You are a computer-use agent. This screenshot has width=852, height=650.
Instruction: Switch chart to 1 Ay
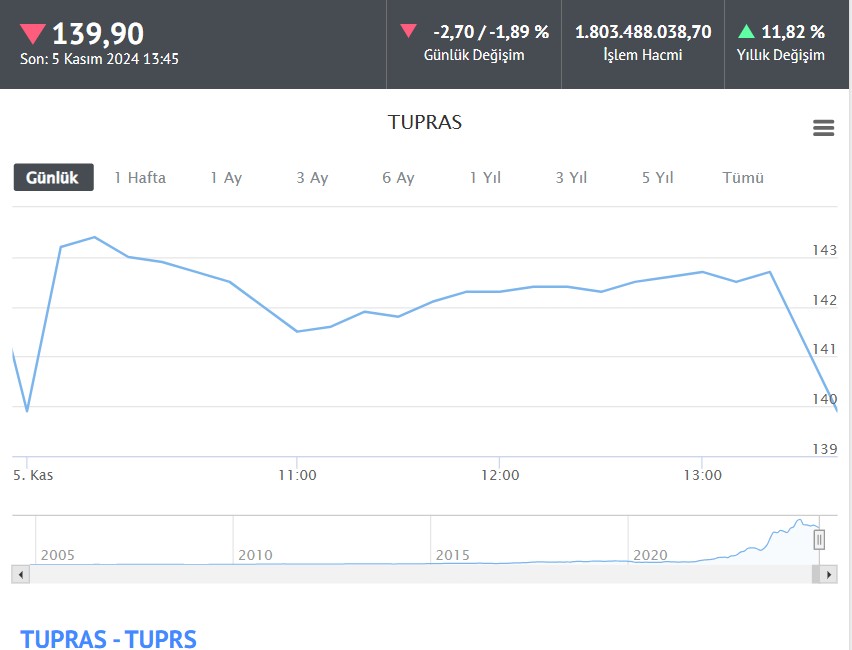click(226, 178)
